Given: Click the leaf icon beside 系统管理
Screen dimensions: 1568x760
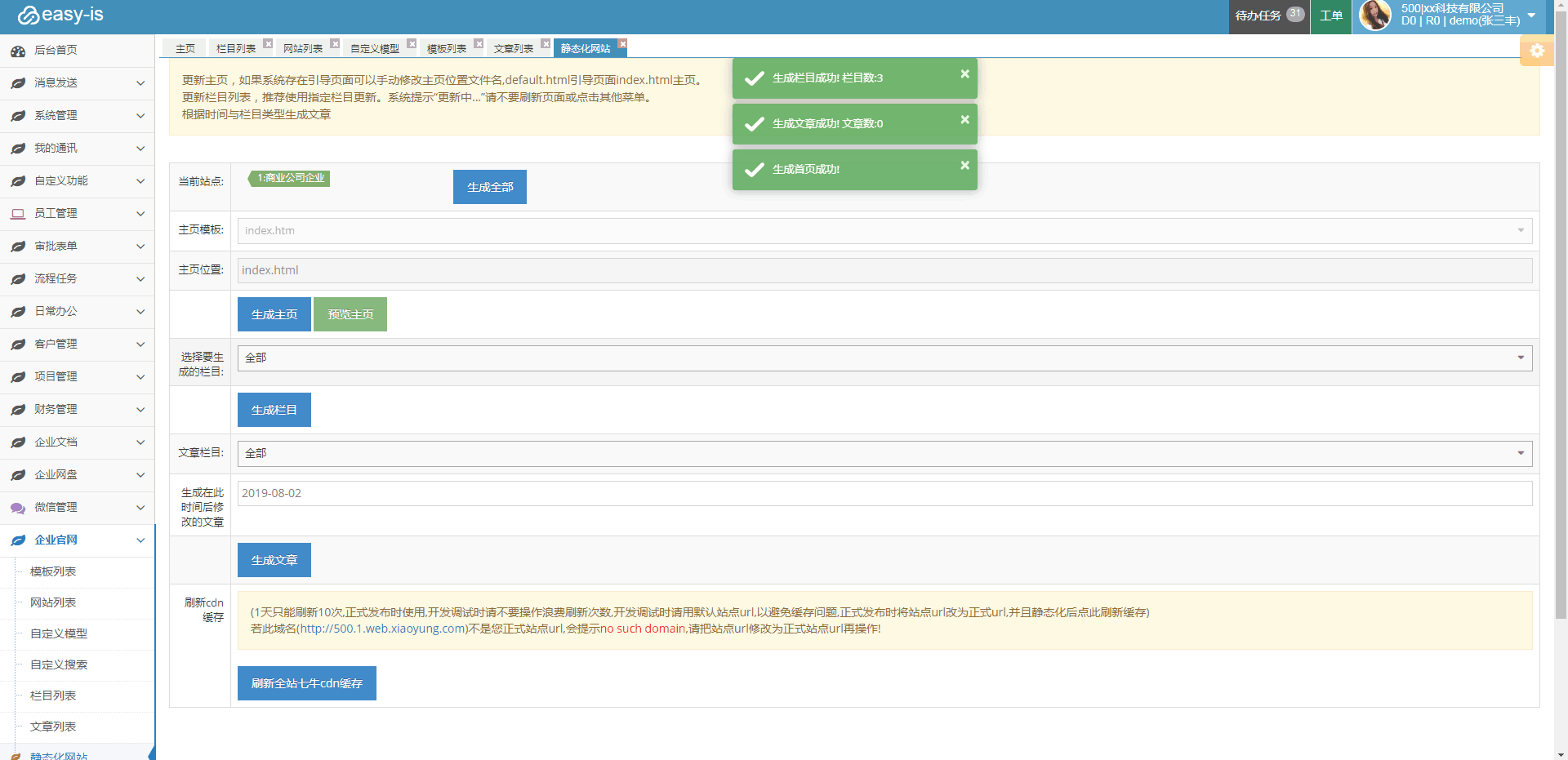Looking at the screenshot, I should pyautogui.click(x=18, y=116).
